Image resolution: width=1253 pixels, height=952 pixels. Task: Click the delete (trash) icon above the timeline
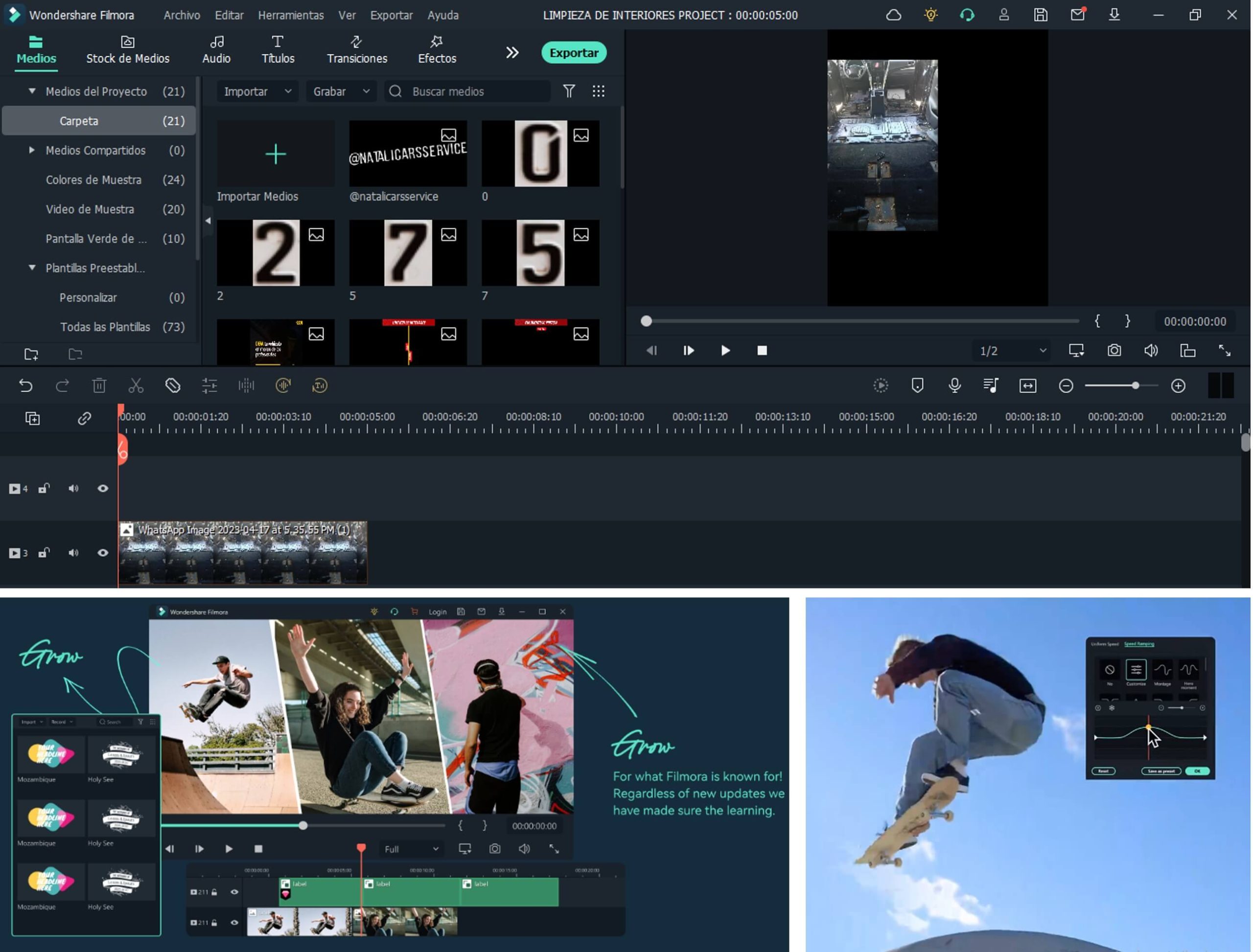[x=99, y=385]
